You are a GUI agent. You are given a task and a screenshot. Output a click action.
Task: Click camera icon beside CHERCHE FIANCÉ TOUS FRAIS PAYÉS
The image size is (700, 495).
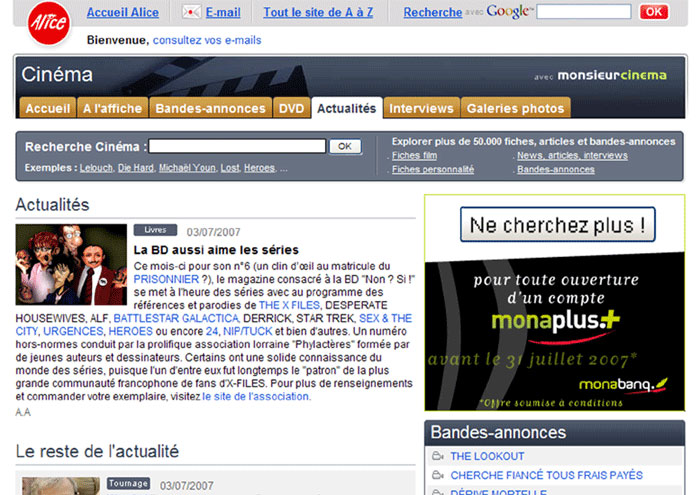pos(436,475)
